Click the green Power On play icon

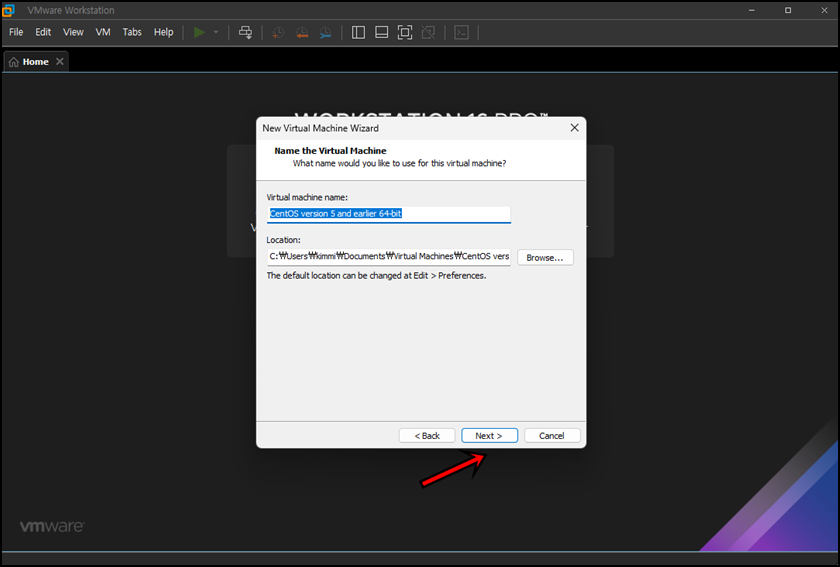199,32
